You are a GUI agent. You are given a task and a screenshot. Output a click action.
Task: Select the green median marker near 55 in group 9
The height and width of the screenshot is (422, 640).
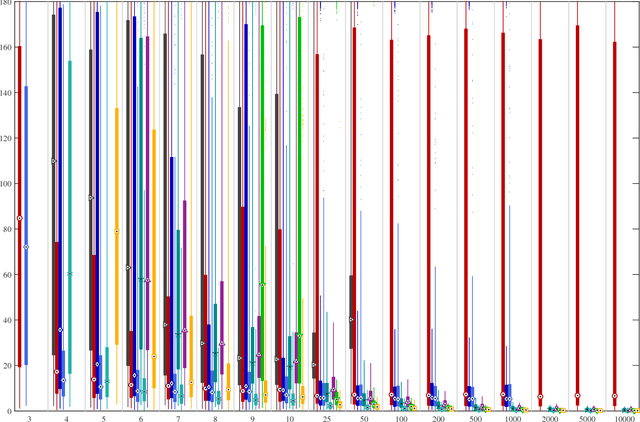[262, 284]
